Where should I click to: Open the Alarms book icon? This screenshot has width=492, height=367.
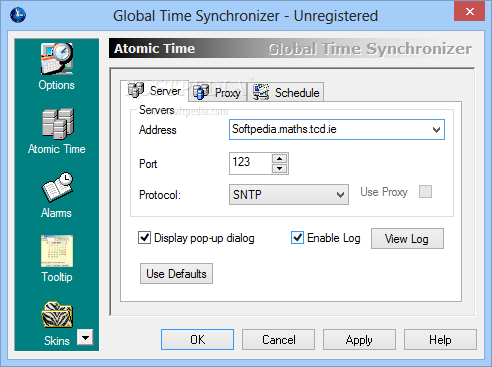[57, 187]
